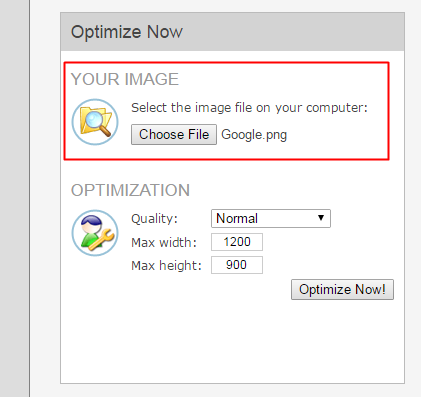This screenshot has height=397, width=421.
Task: Click the YOUR IMAGE section heading
Action: tap(125, 79)
